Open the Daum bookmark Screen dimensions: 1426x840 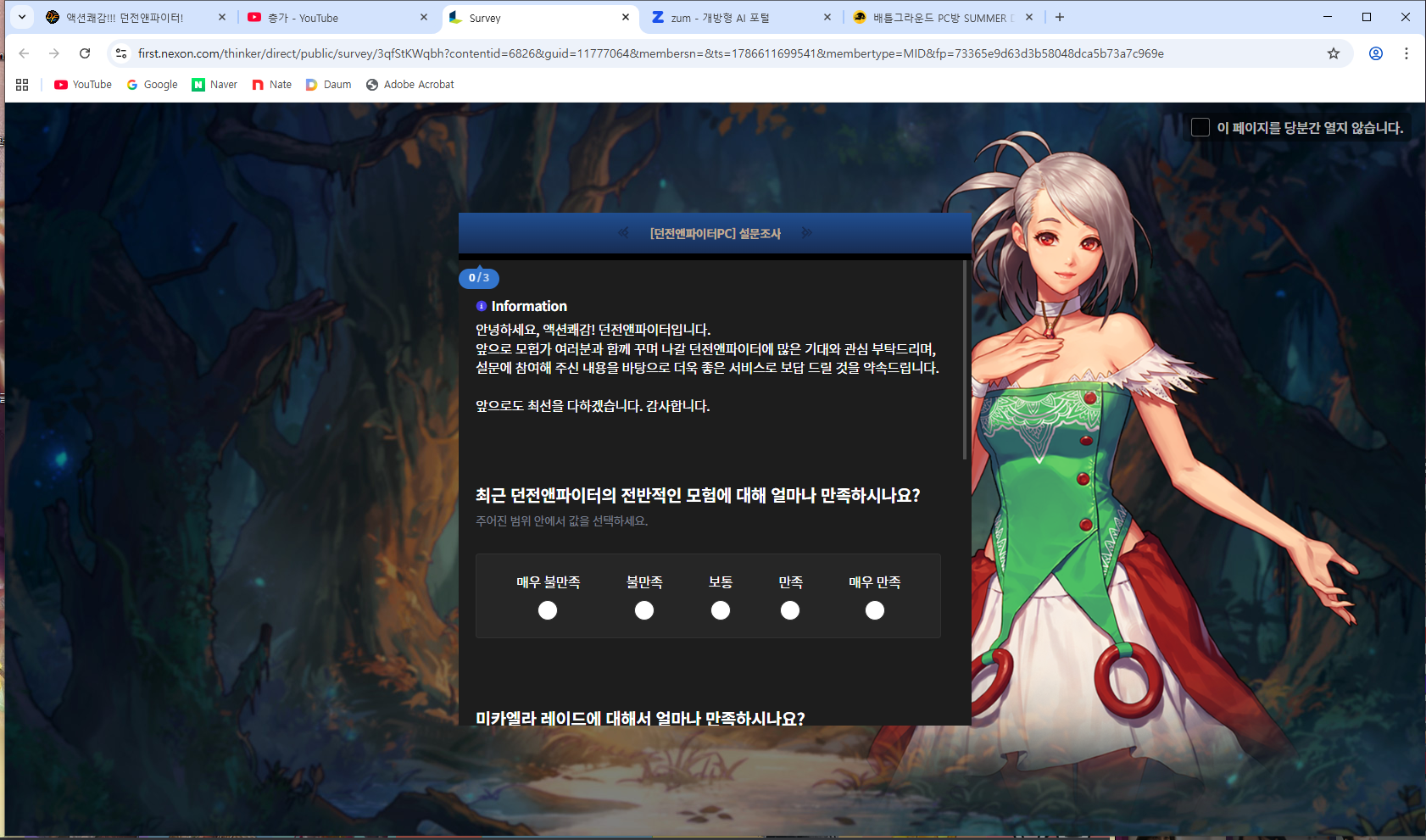tap(329, 85)
